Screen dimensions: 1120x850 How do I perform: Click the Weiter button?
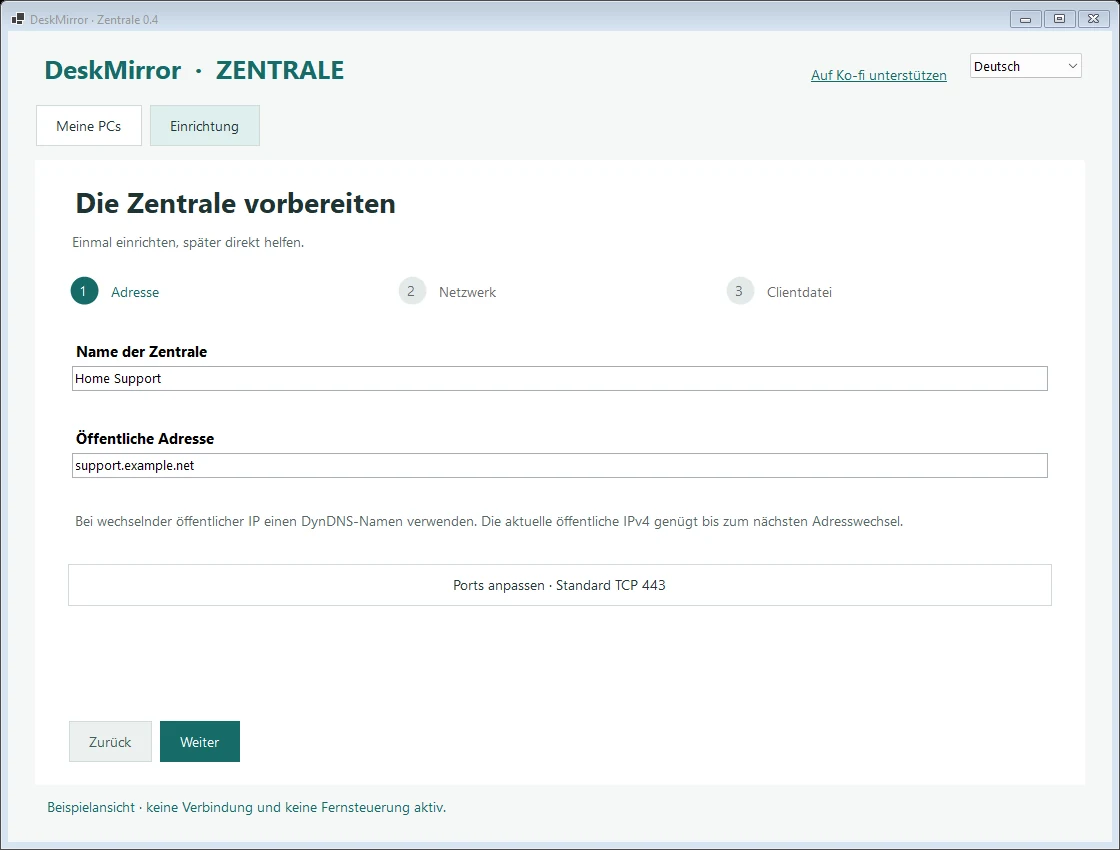point(200,741)
